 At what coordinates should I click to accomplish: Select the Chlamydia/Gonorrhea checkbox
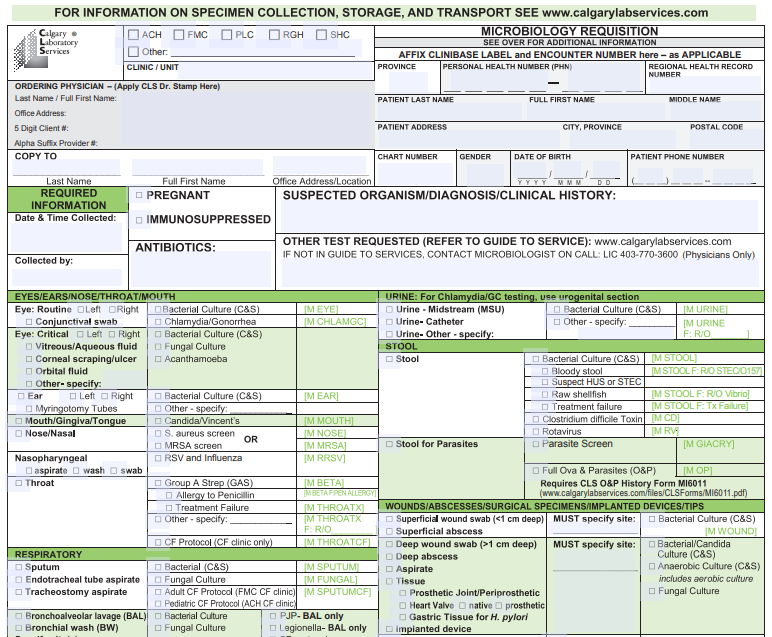click(x=158, y=322)
